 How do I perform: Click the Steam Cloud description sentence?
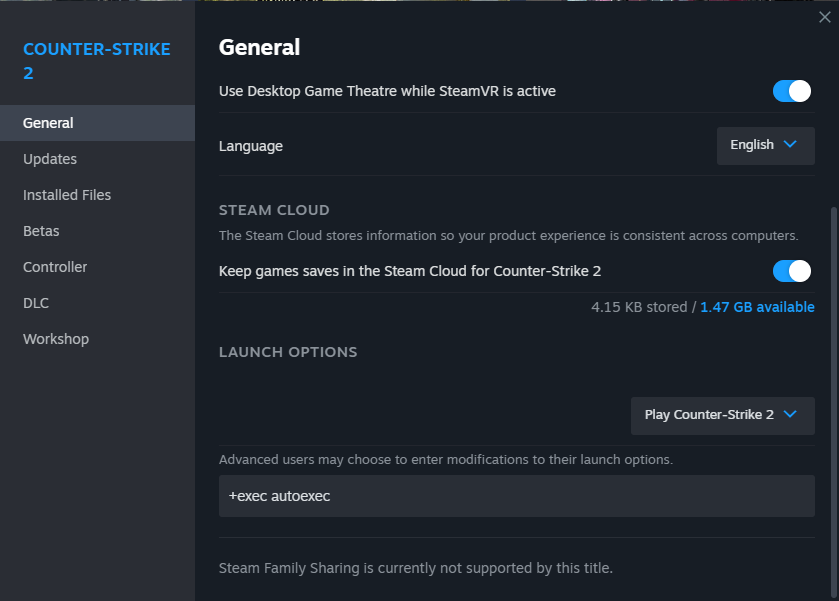(508, 235)
